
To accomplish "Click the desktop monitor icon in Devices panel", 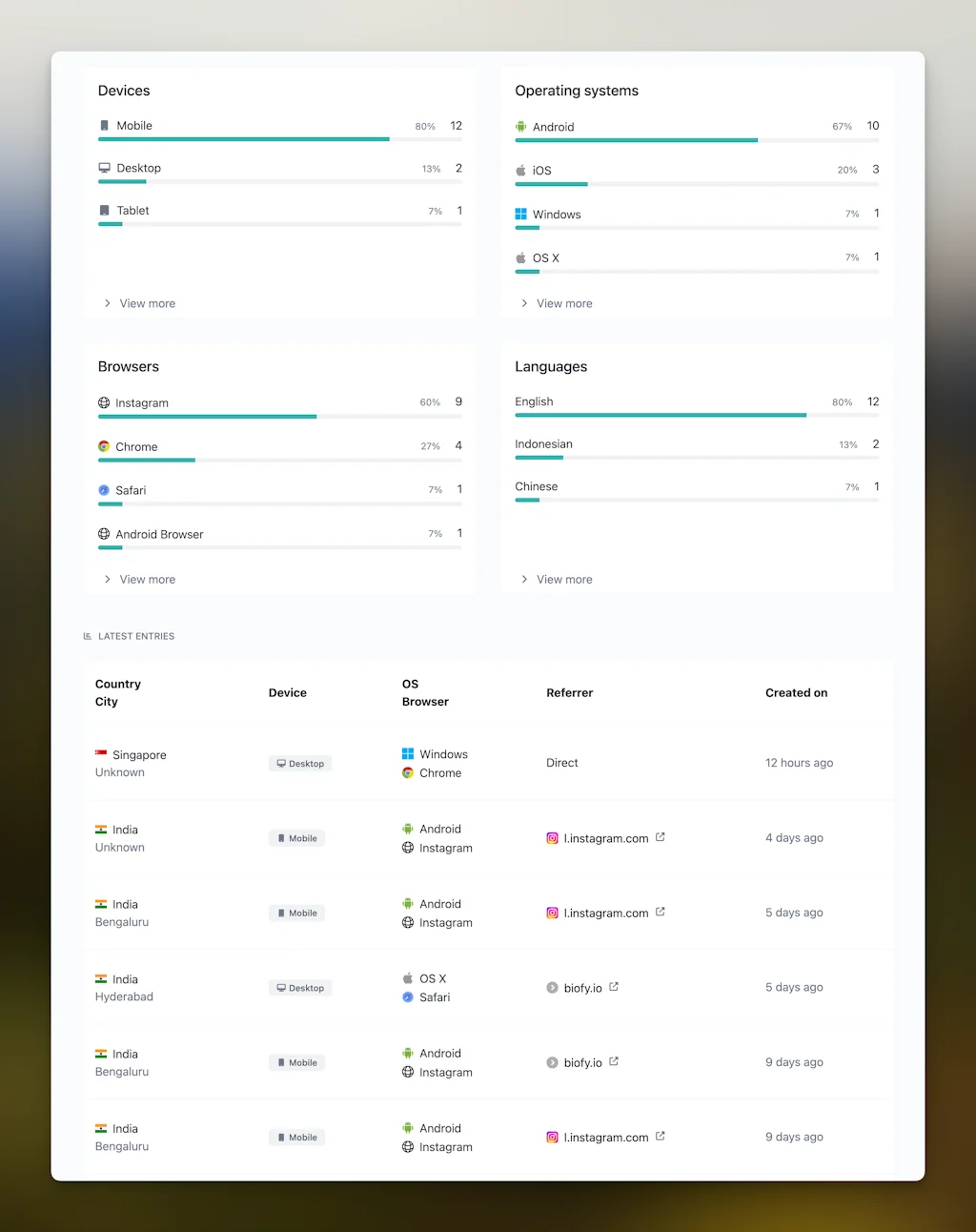I will point(105,166).
